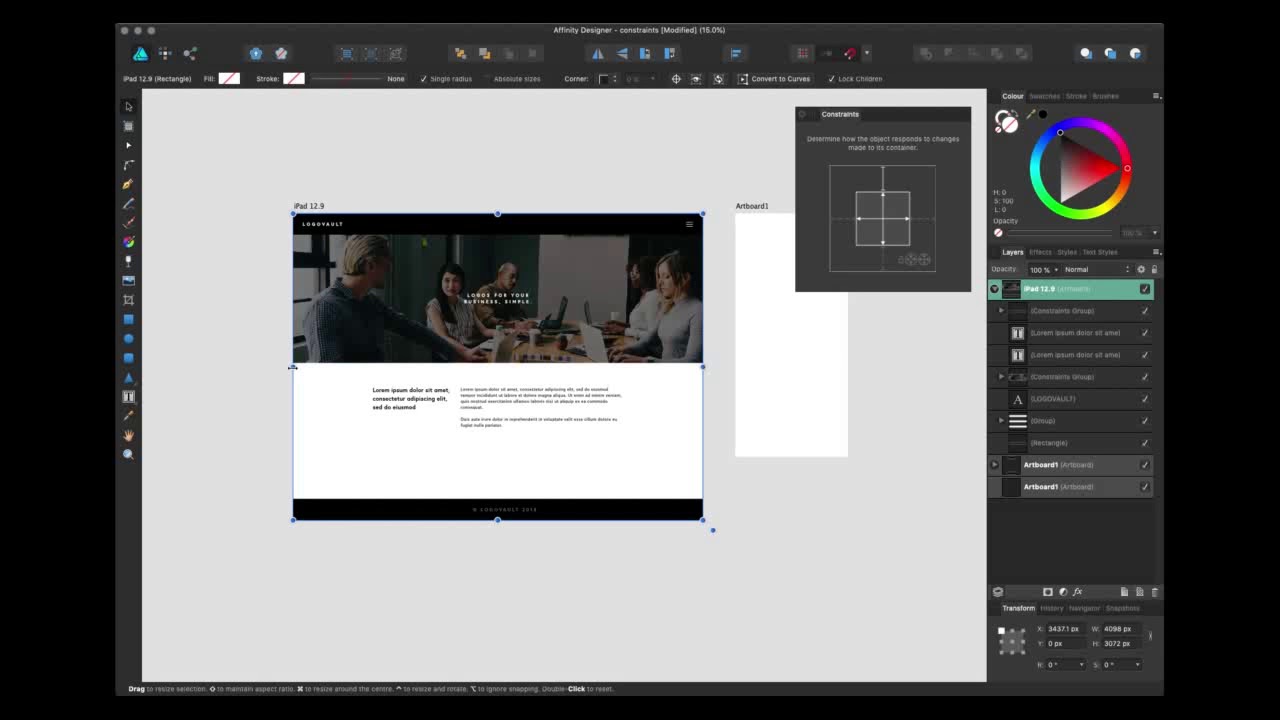This screenshot has height=720, width=1280.
Task: Toggle the Snapping magnet icon
Action: coord(850,53)
